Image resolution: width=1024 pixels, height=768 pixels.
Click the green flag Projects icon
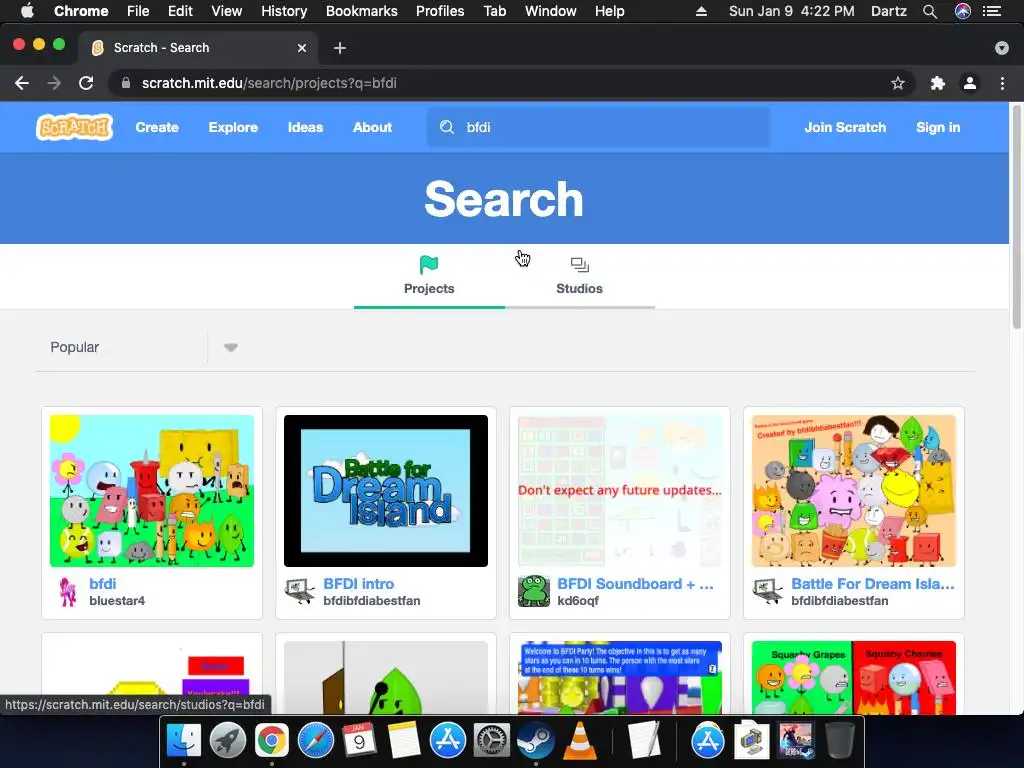tap(428, 264)
